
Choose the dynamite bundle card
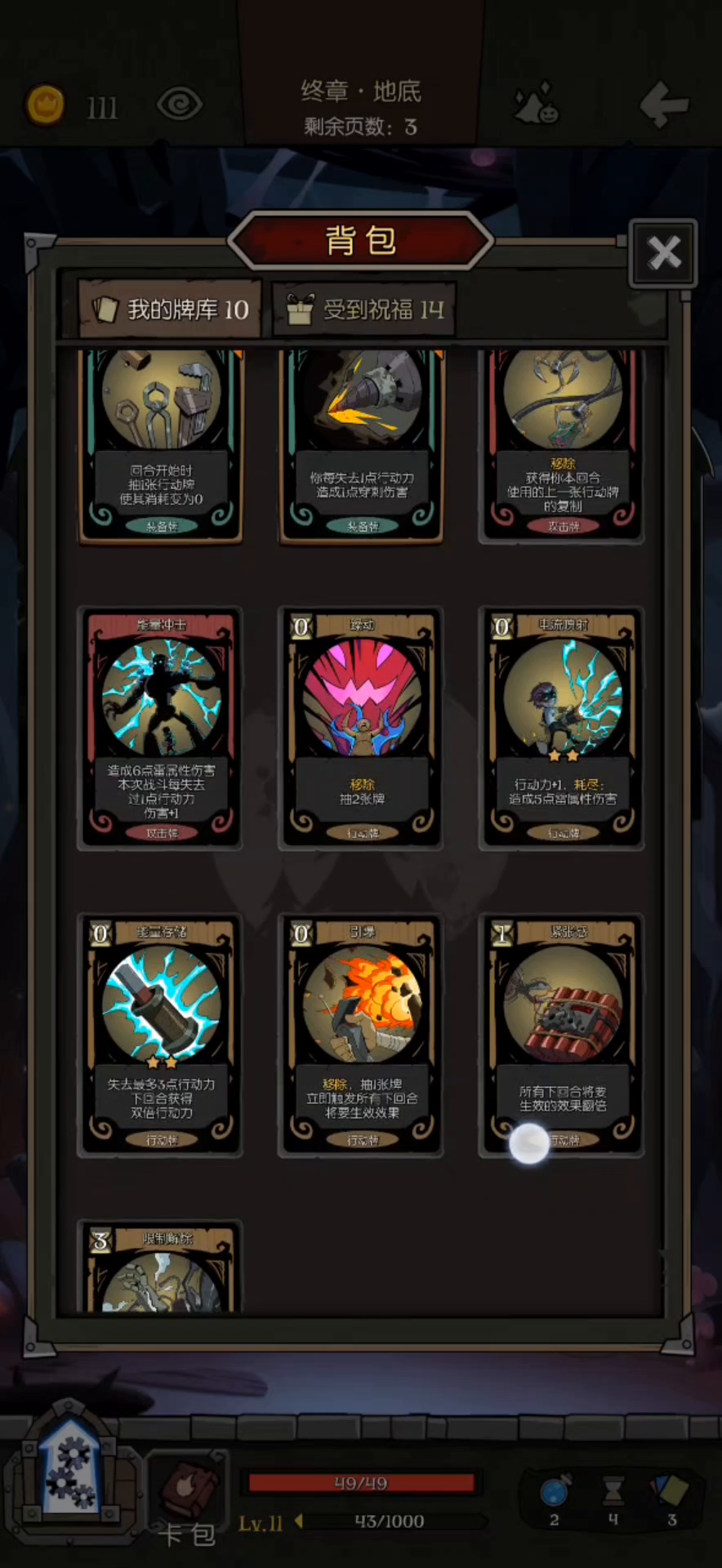point(562,1035)
